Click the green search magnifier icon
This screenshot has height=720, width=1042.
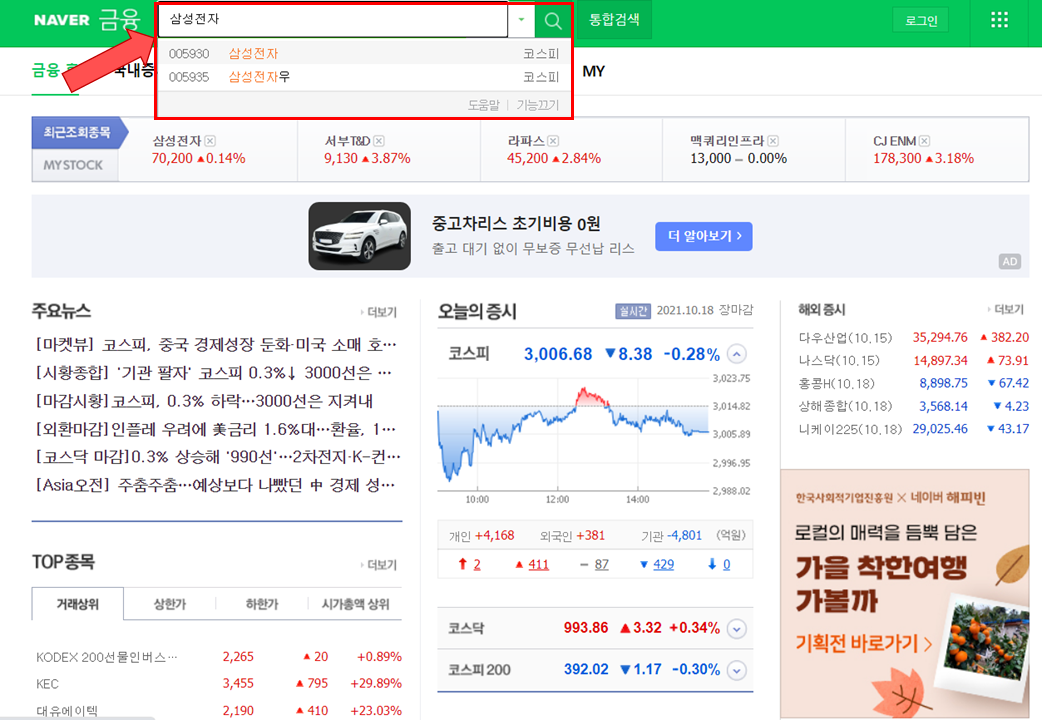[552, 21]
